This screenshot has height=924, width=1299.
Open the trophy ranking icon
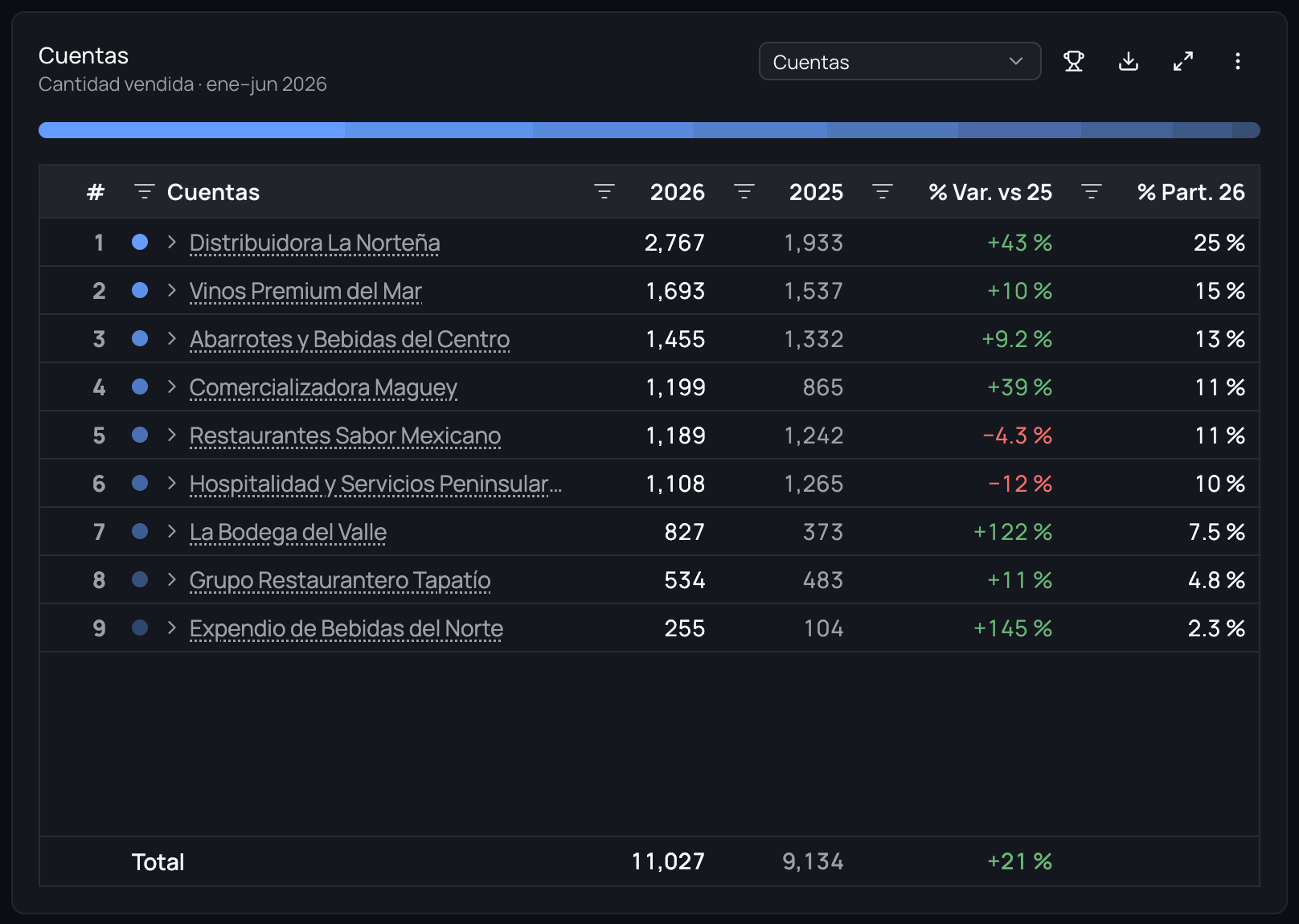pos(1074,61)
